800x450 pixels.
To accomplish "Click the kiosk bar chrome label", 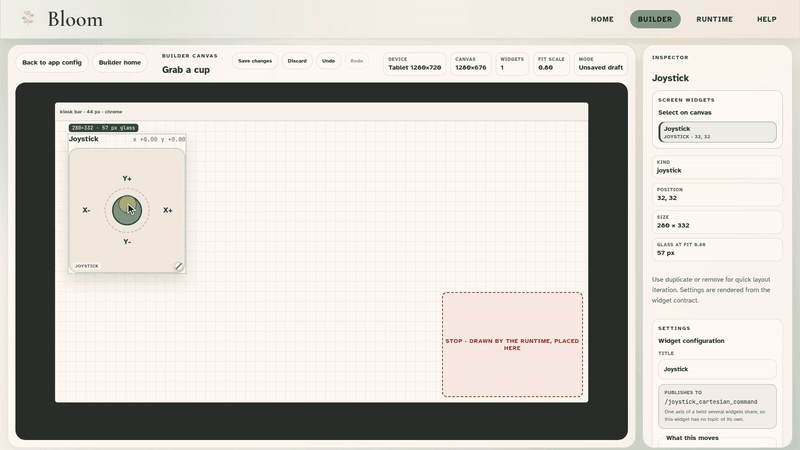I will (x=91, y=112).
